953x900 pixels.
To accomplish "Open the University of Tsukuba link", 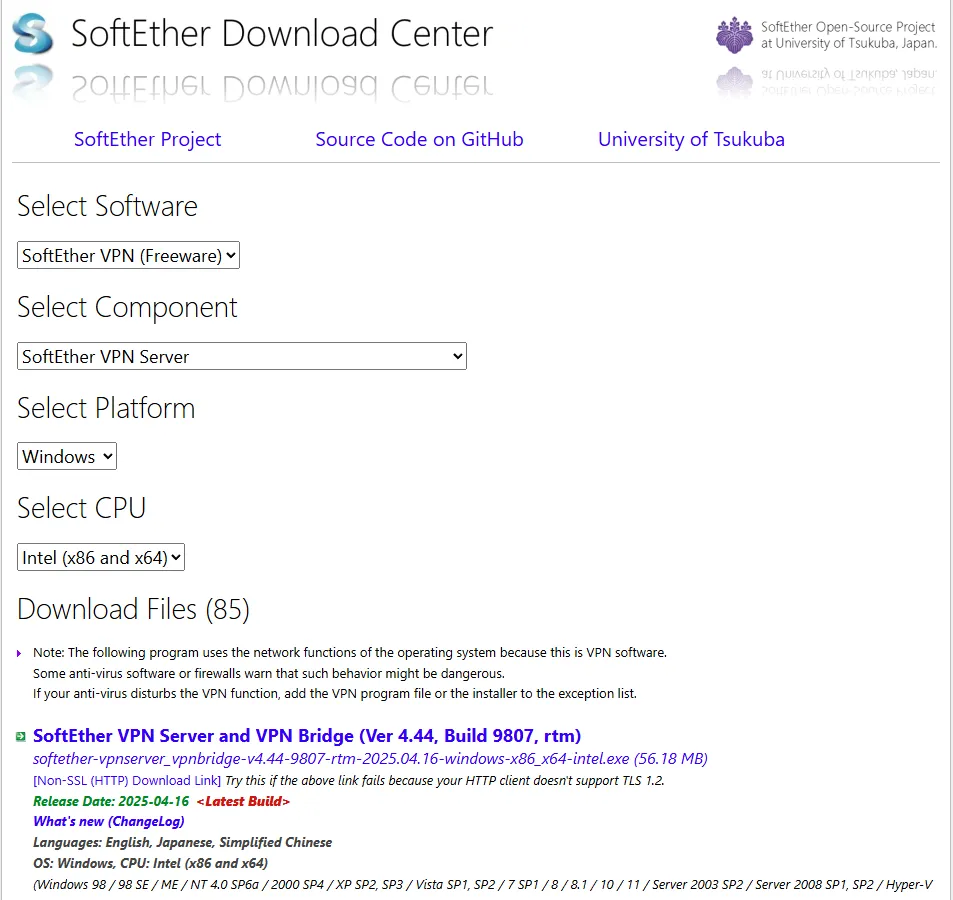I will 692,139.
